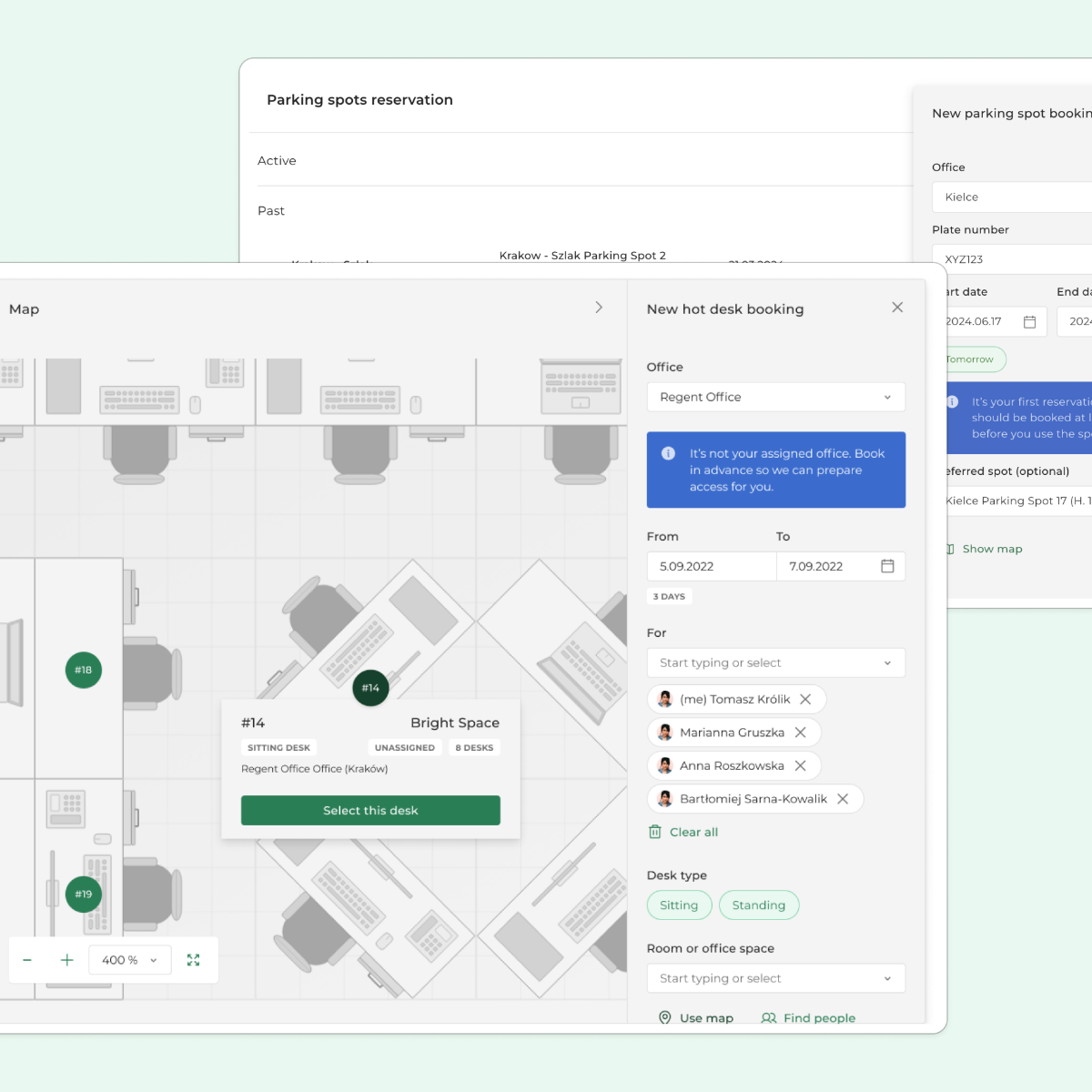Collapse the Map panel with chevron

pos(599,308)
